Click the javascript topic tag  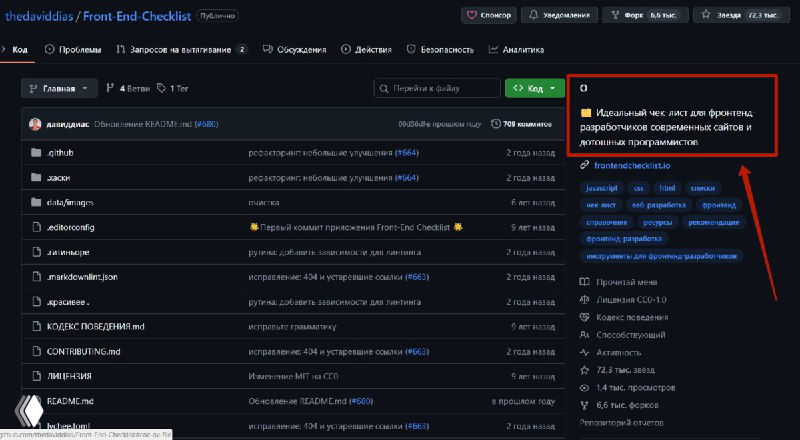click(602, 188)
